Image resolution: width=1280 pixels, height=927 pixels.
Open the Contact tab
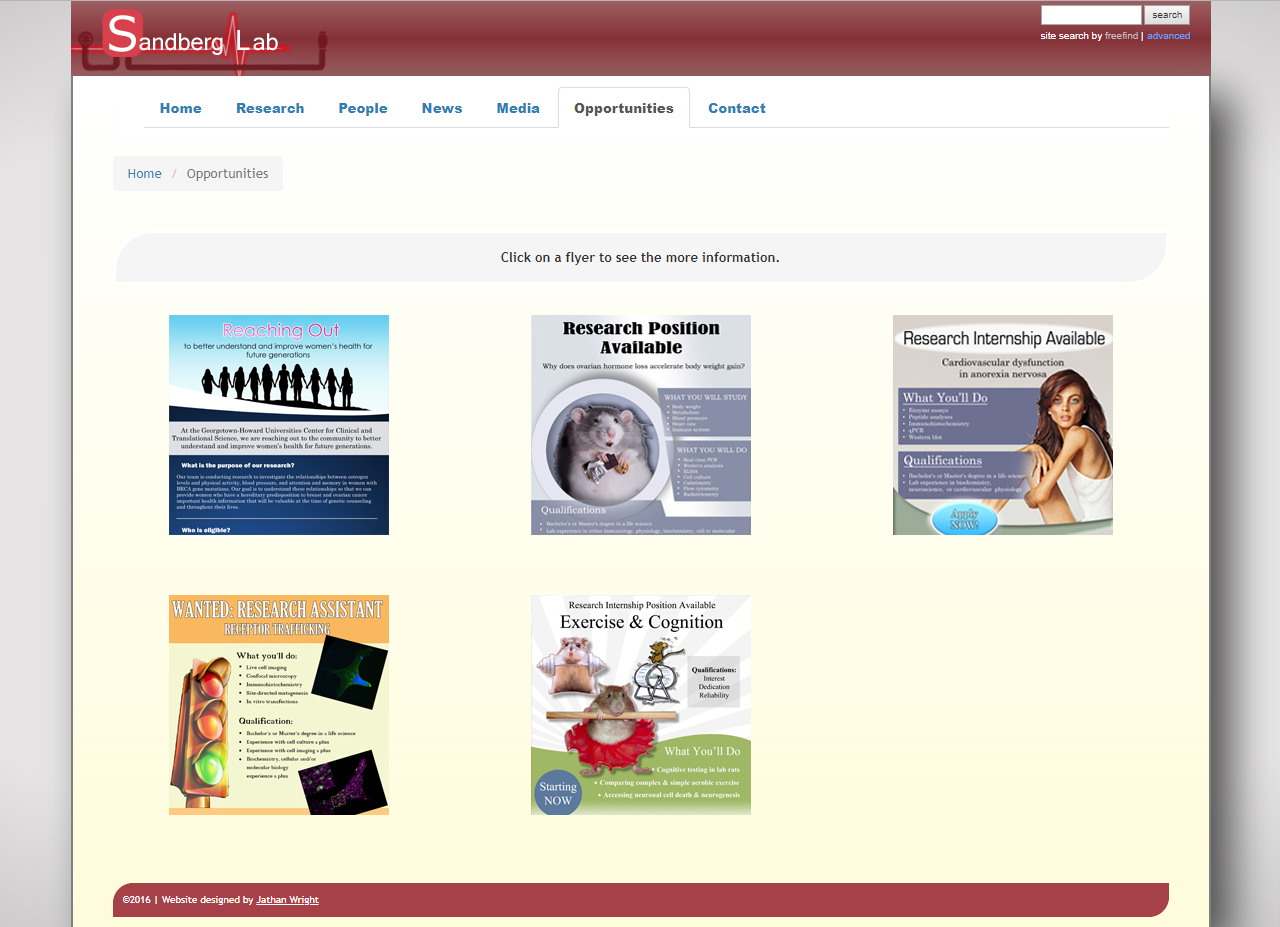[736, 108]
